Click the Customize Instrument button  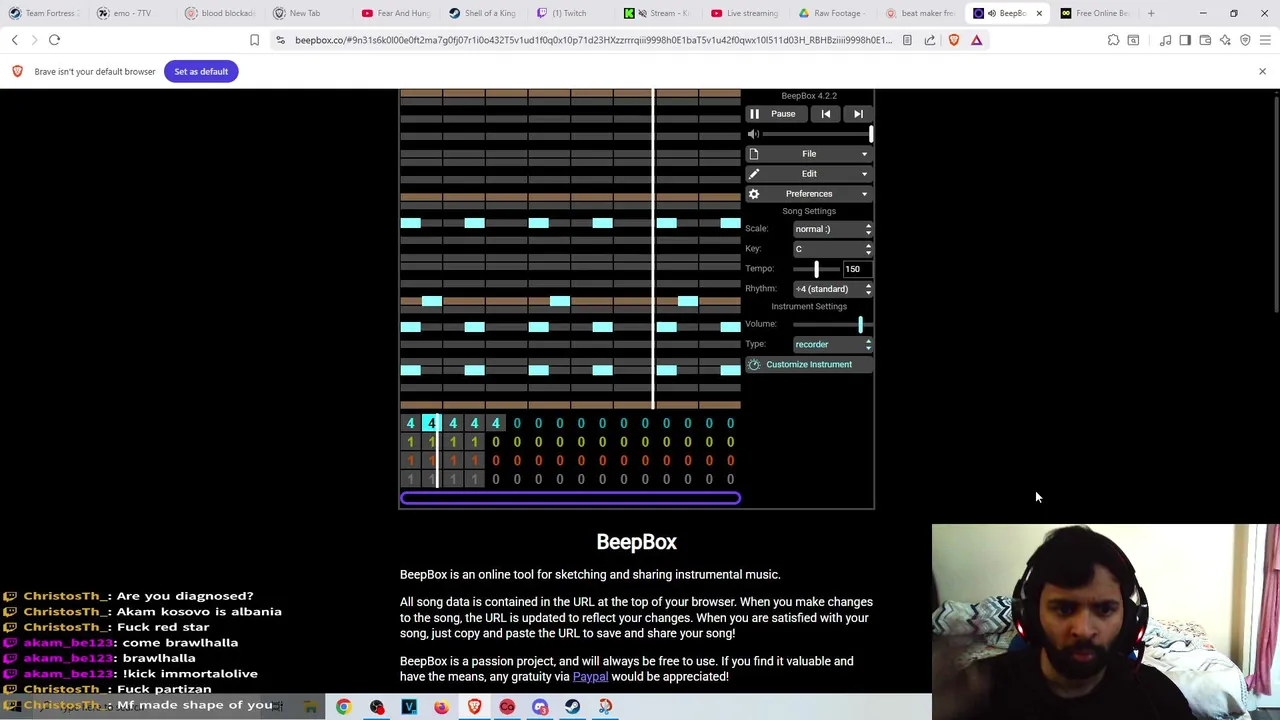pos(809,364)
